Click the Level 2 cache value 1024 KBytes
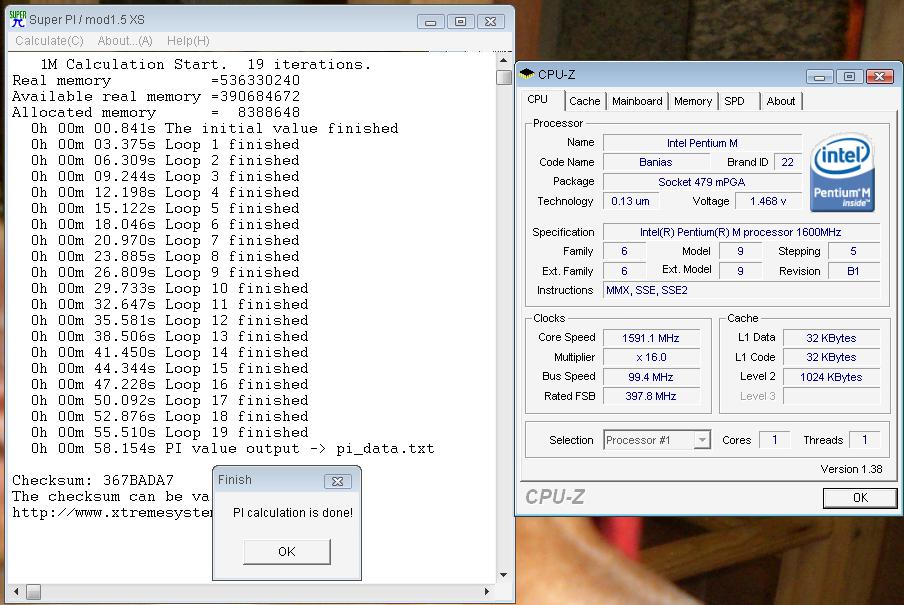The width and height of the screenshot is (904, 605). point(831,377)
